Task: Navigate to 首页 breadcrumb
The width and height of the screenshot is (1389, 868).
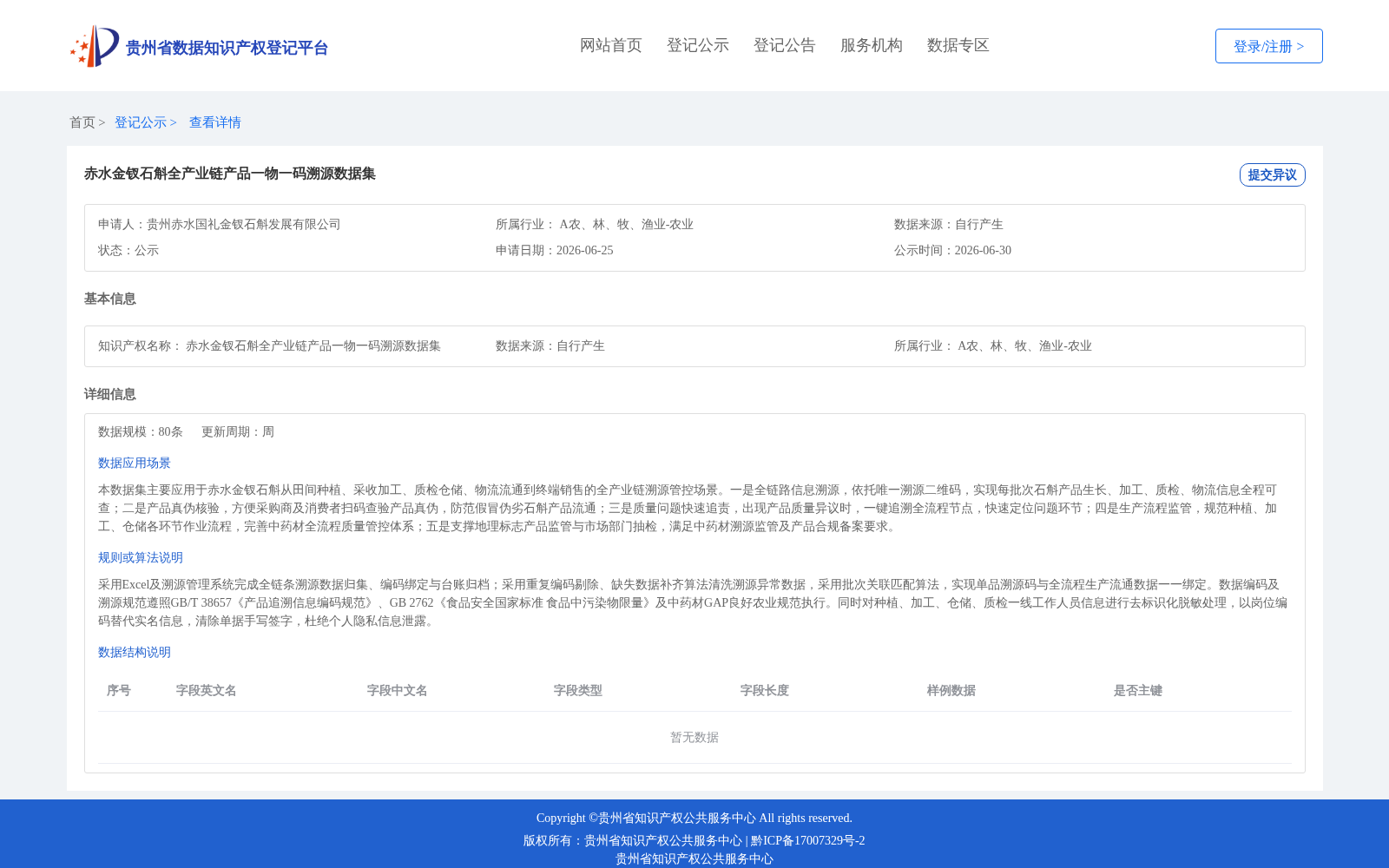Action: pos(82,122)
